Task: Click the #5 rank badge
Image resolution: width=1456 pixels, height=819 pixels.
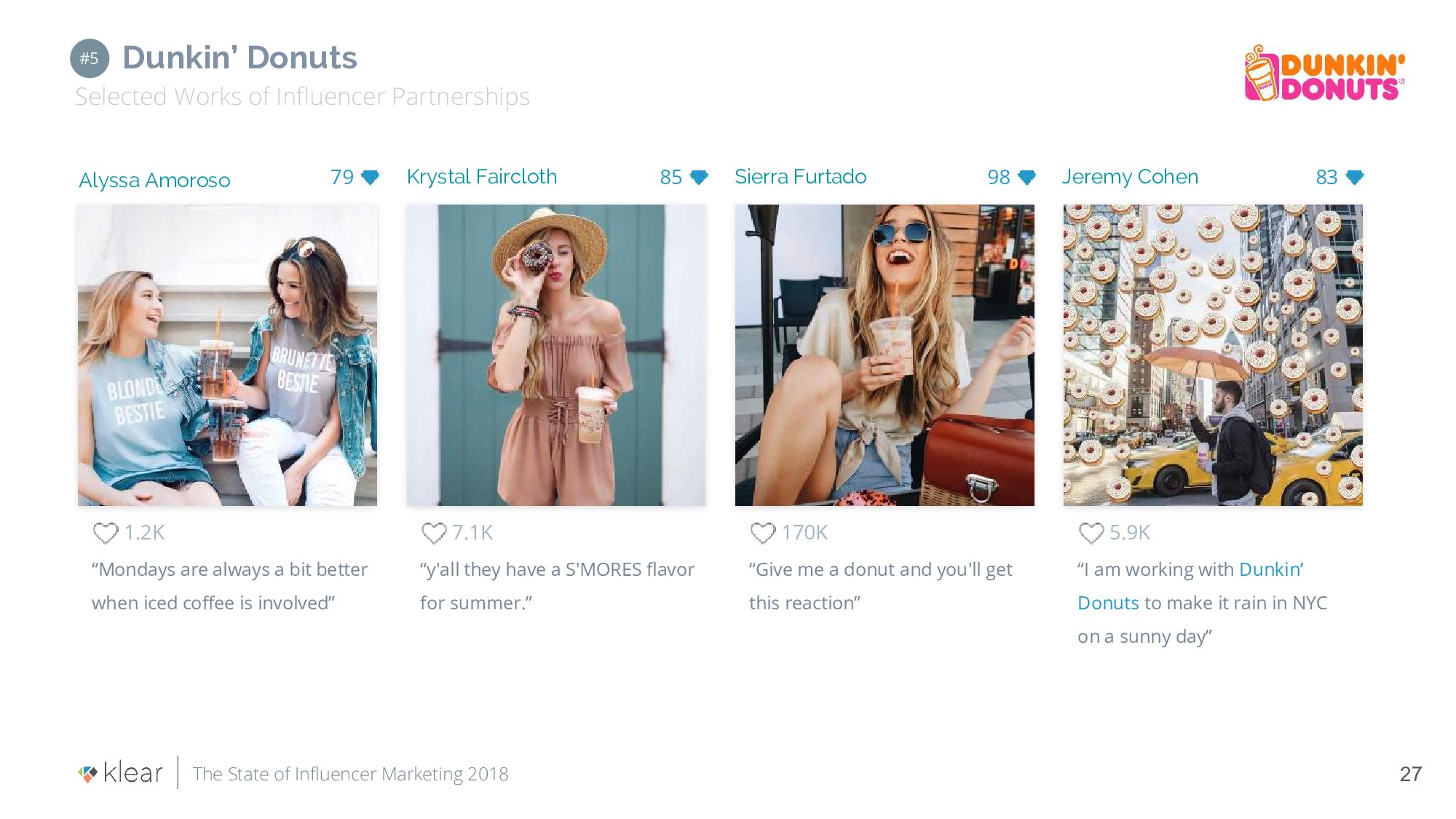Action: [90, 58]
